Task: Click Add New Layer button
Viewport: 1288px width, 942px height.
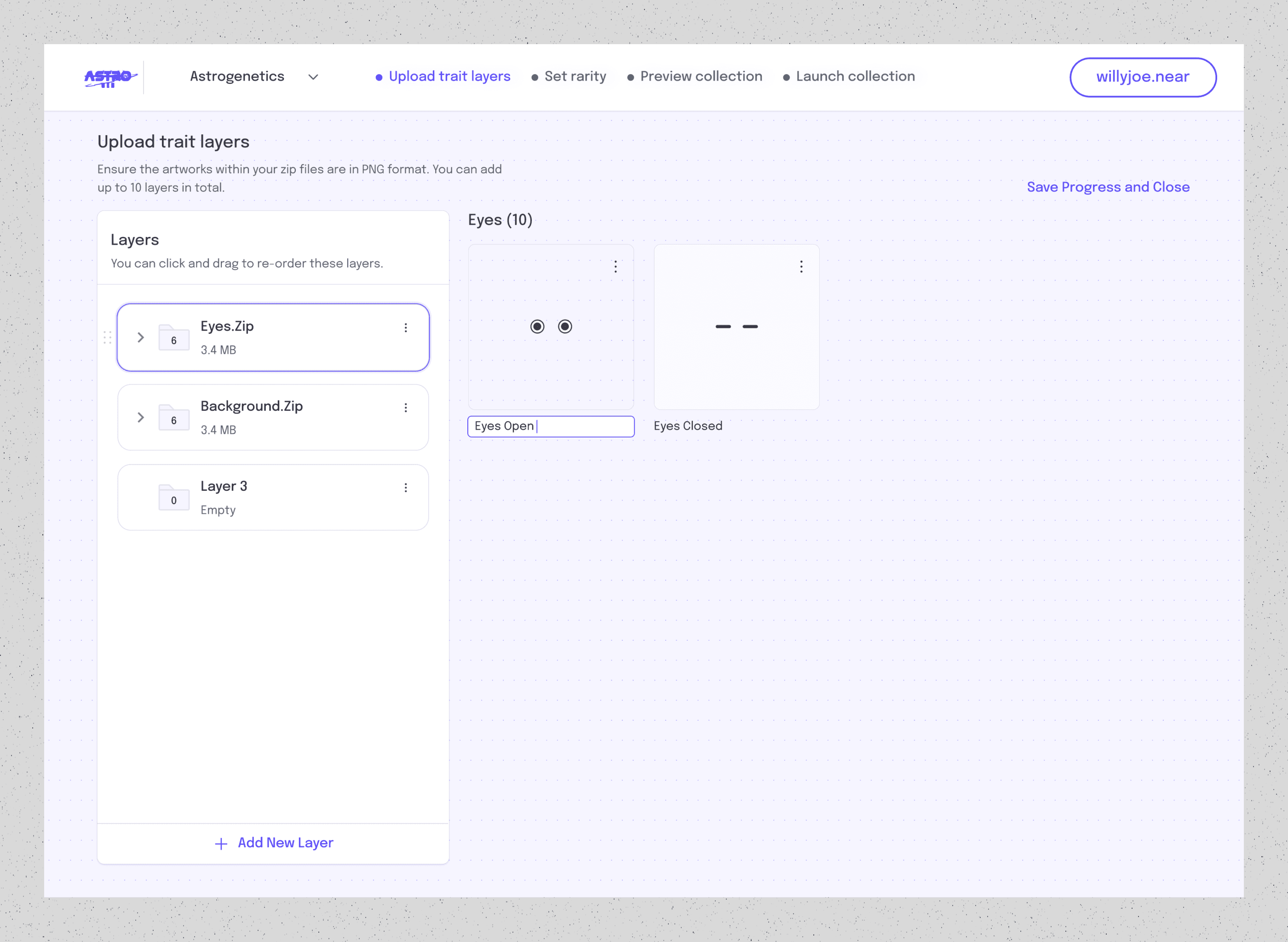Action: (274, 843)
